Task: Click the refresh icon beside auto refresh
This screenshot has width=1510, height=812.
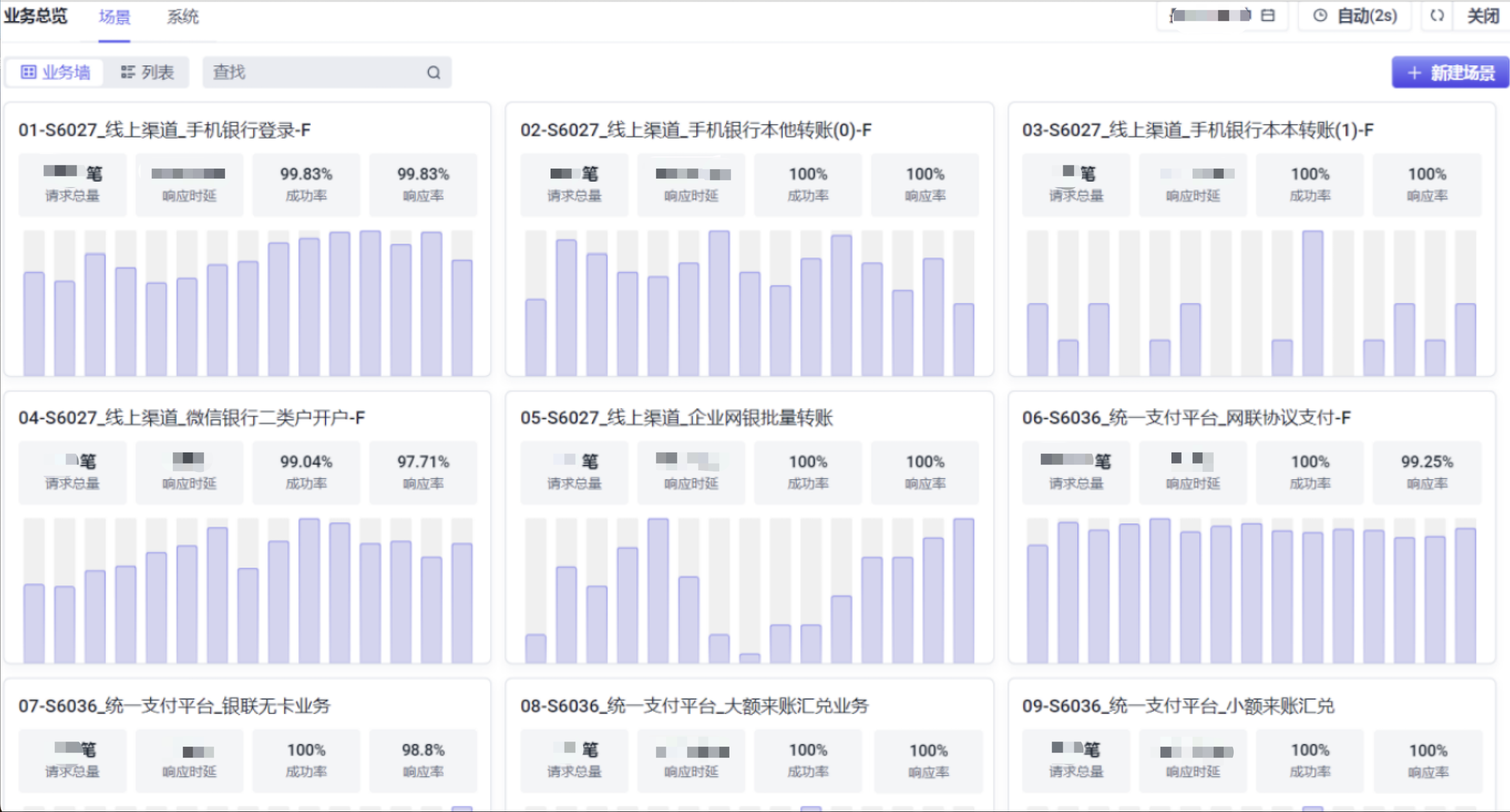Action: pos(1437,16)
